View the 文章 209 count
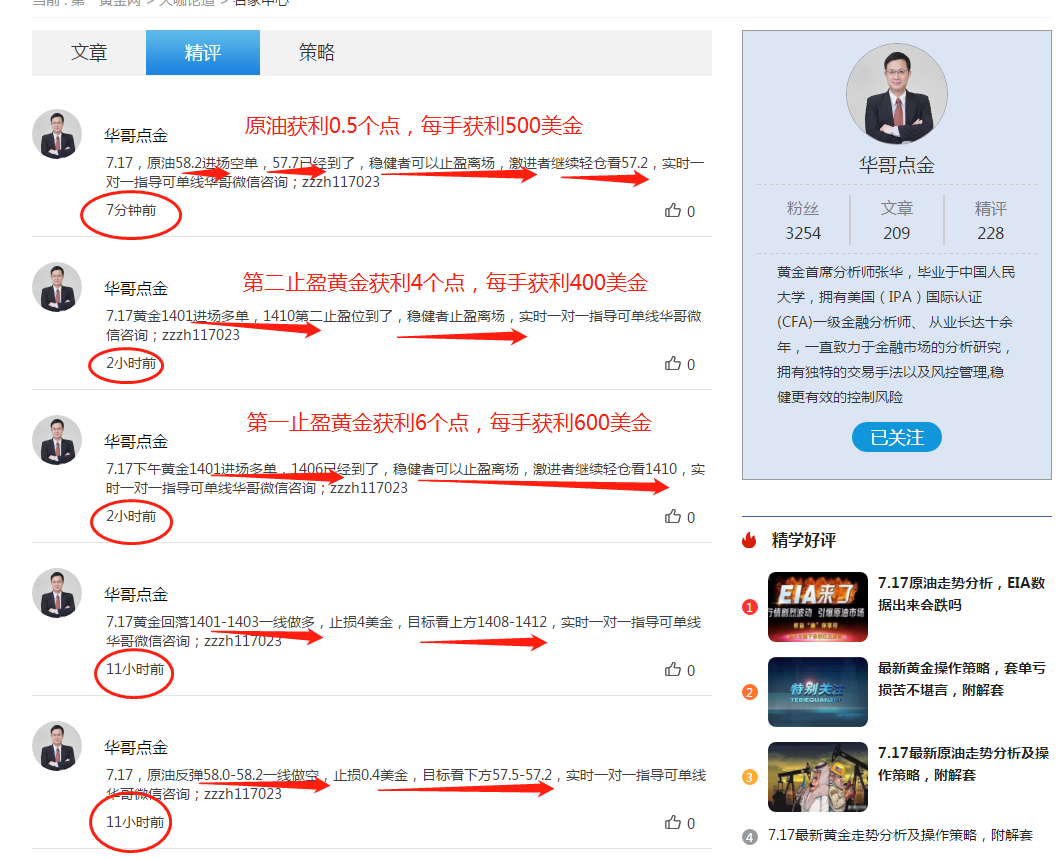Screen dimensions: 1061x858 pyautogui.click(x=897, y=221)
